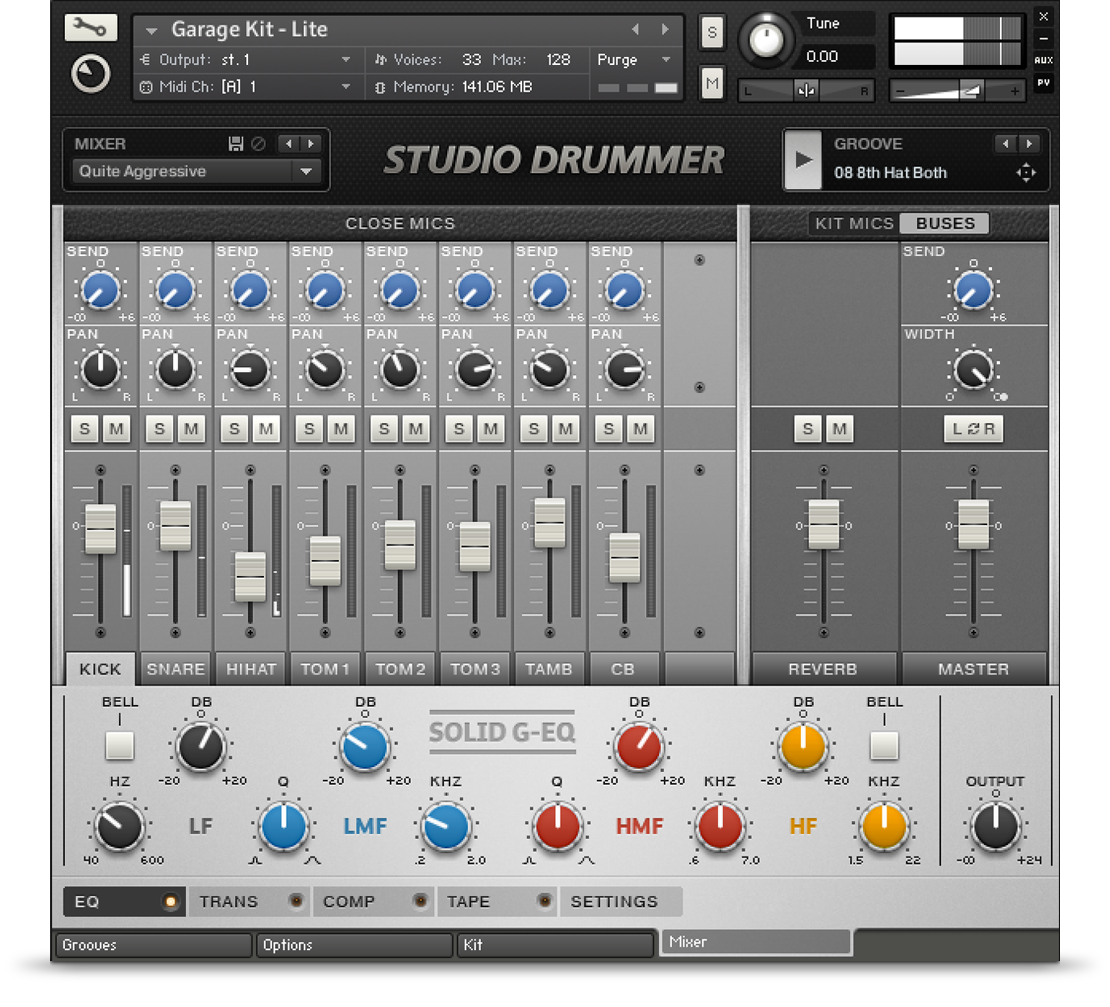Click the reset mixer preset icon

point(258,144)
